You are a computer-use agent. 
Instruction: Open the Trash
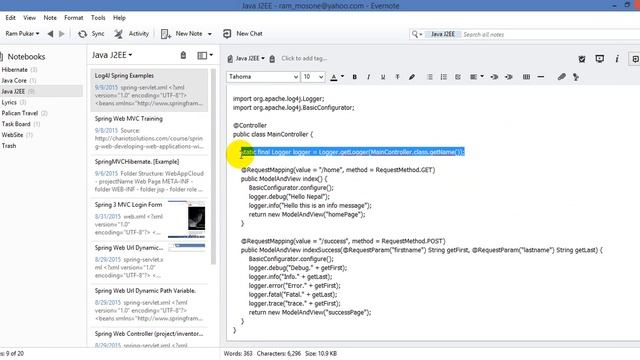[9, 146]
